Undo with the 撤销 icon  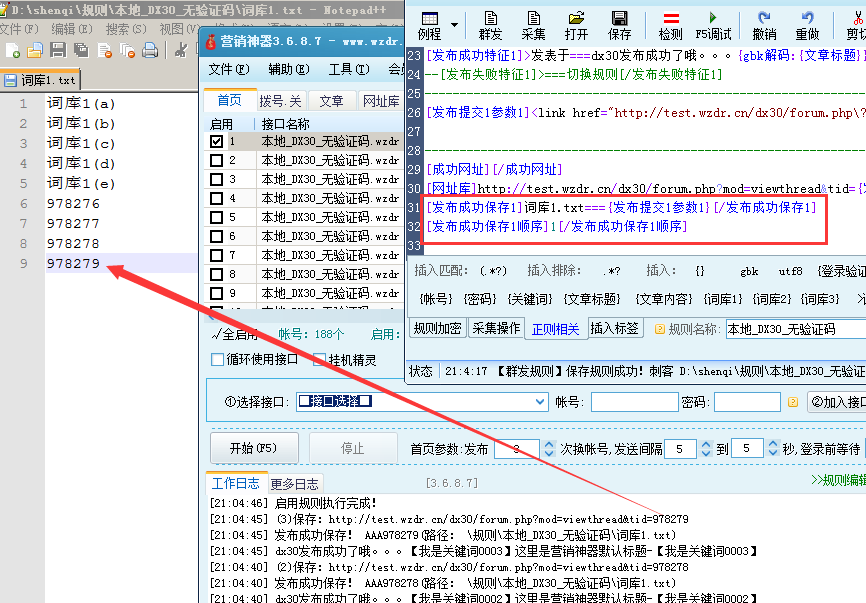765,25
